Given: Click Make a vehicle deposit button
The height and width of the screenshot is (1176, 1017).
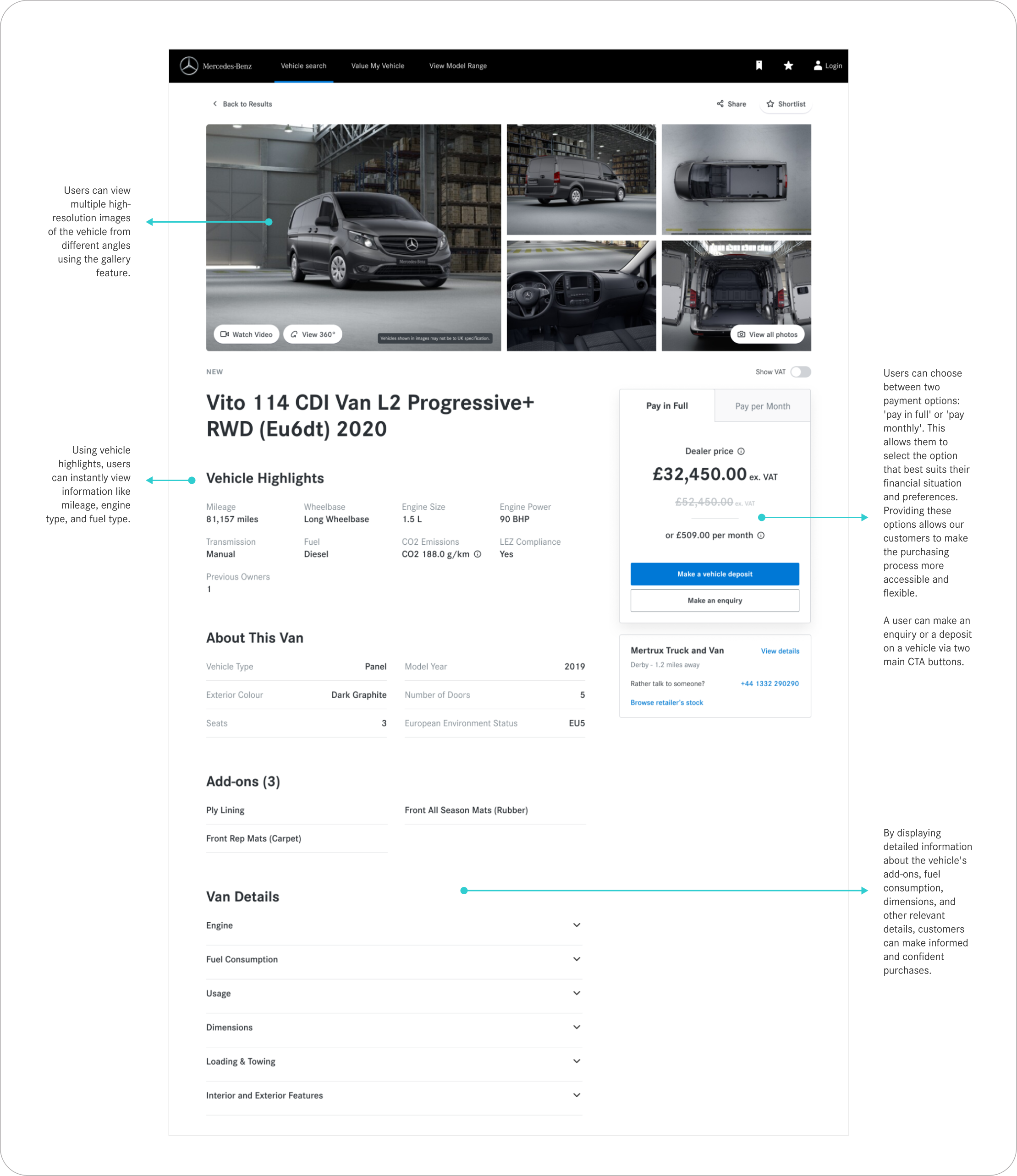Looking at the screenshot, I should pyautogui.click(x=715, y=574).
